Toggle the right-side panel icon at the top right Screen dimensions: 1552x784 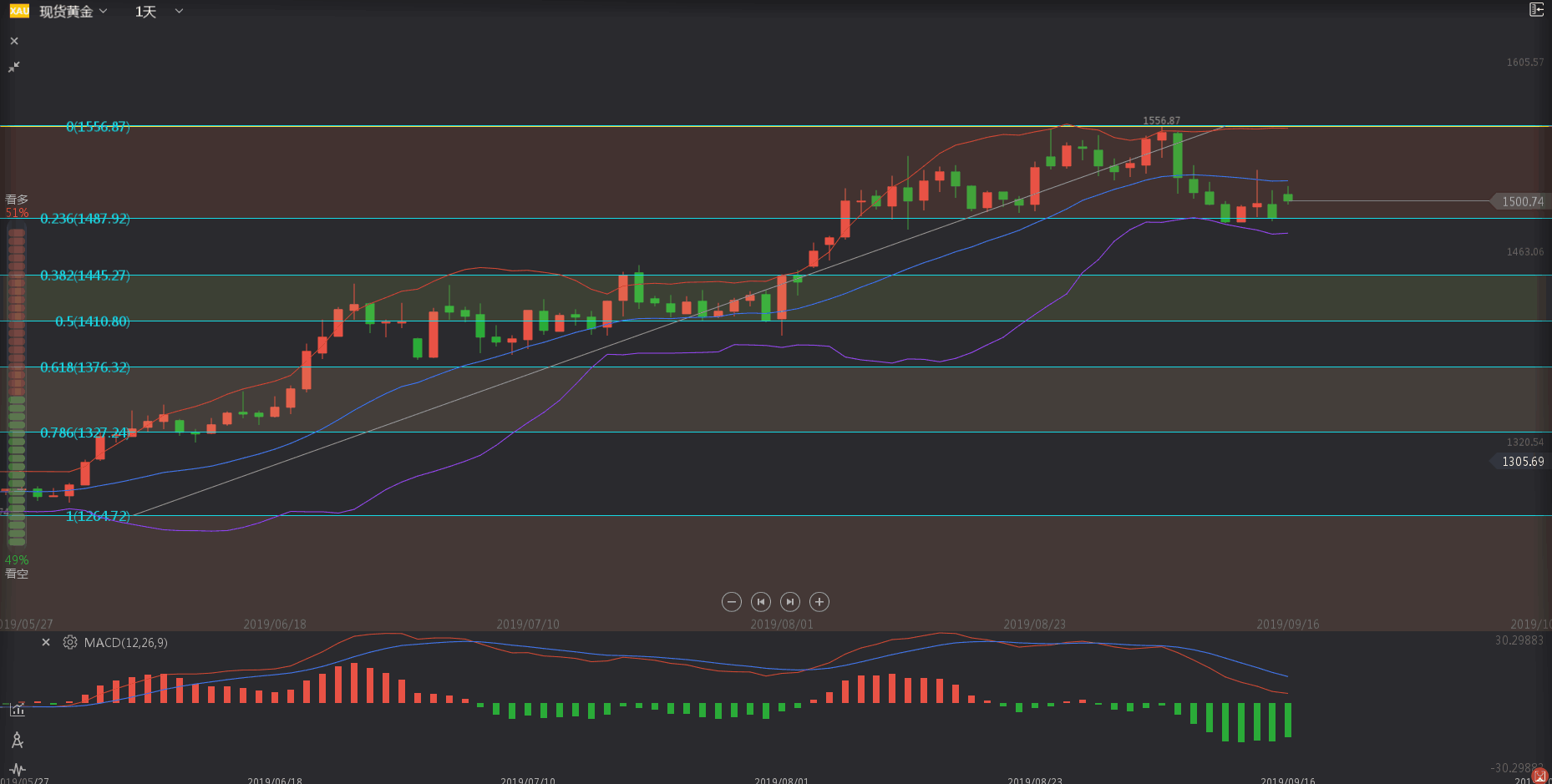pyautogui.click(x=1536, y=10)
